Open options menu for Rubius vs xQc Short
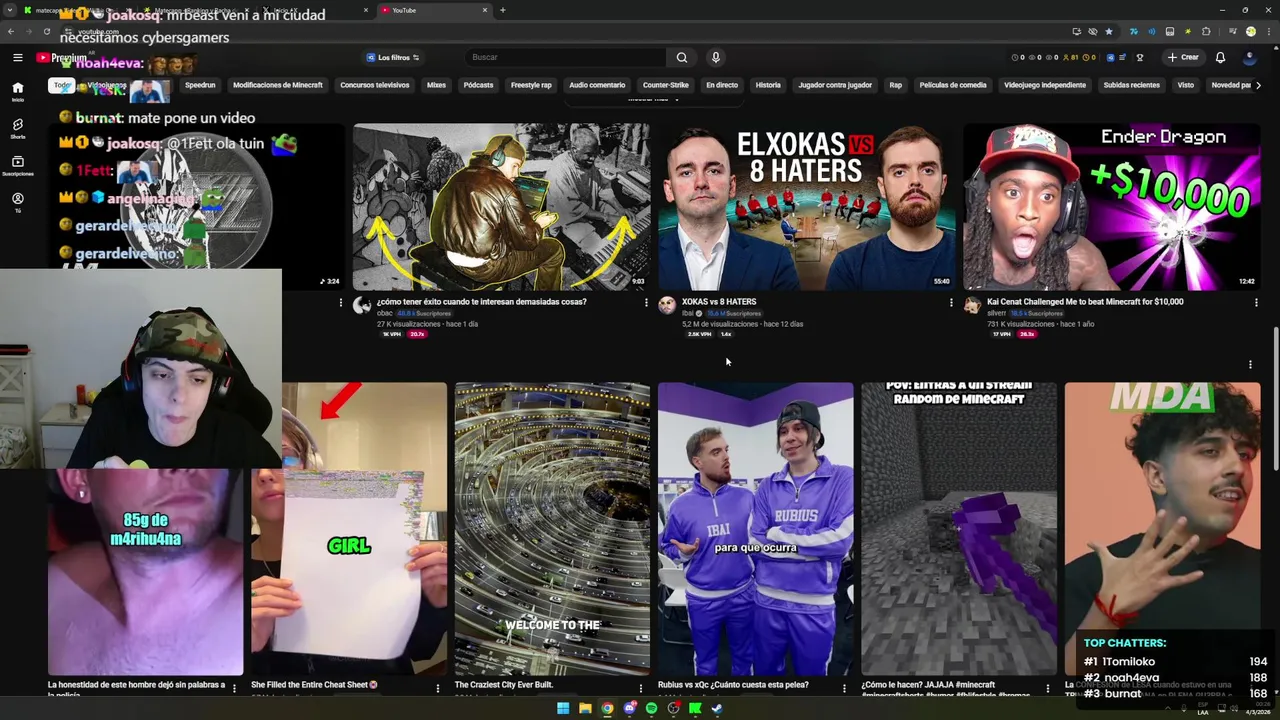 click(x=844, y=688)
